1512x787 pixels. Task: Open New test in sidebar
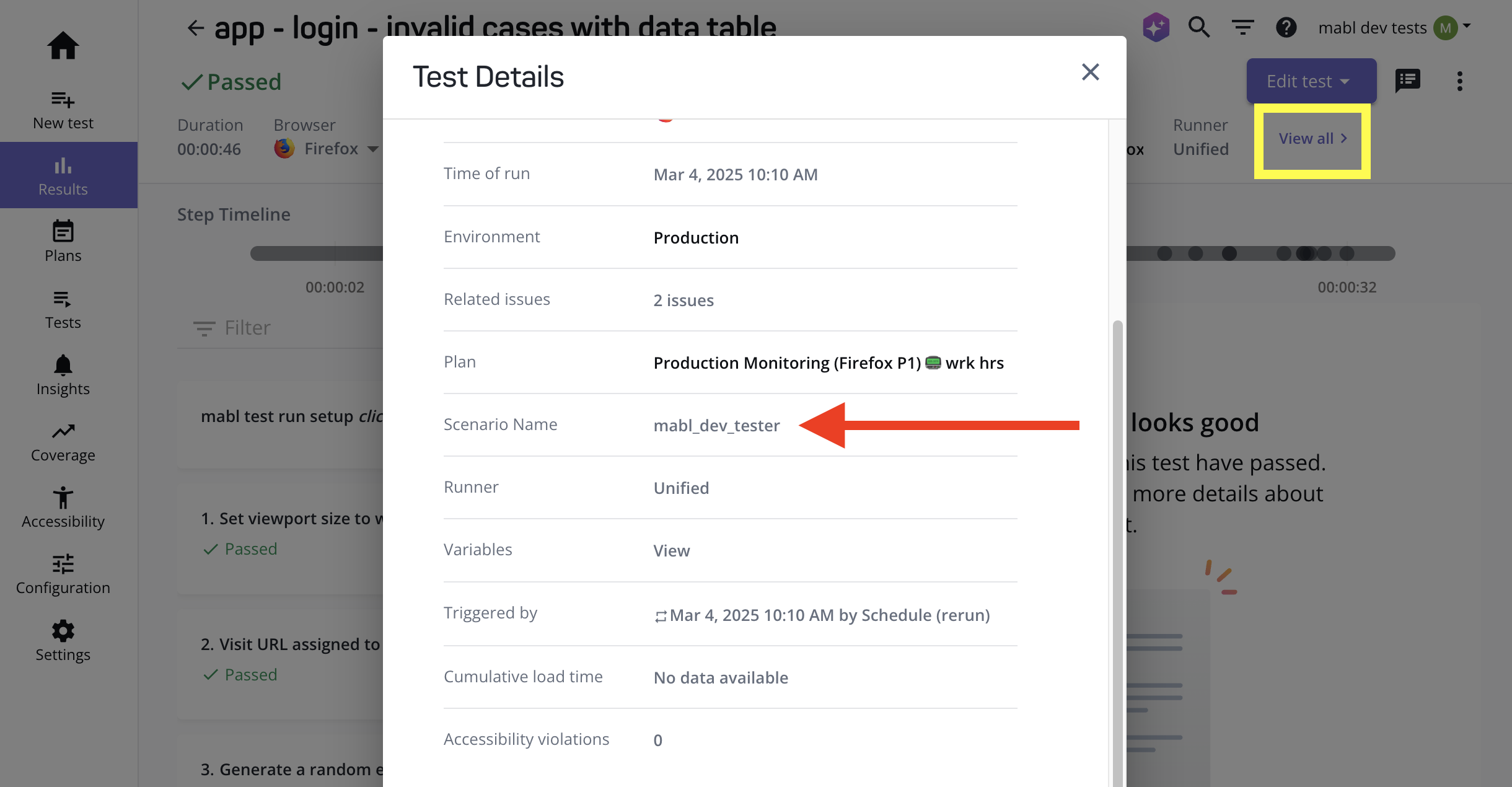(63, 110)
